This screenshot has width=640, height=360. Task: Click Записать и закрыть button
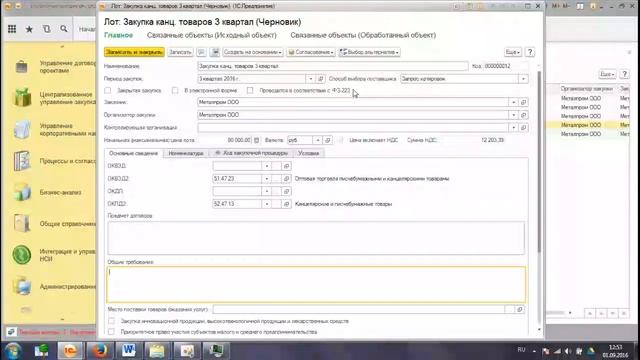pos(134,52)
